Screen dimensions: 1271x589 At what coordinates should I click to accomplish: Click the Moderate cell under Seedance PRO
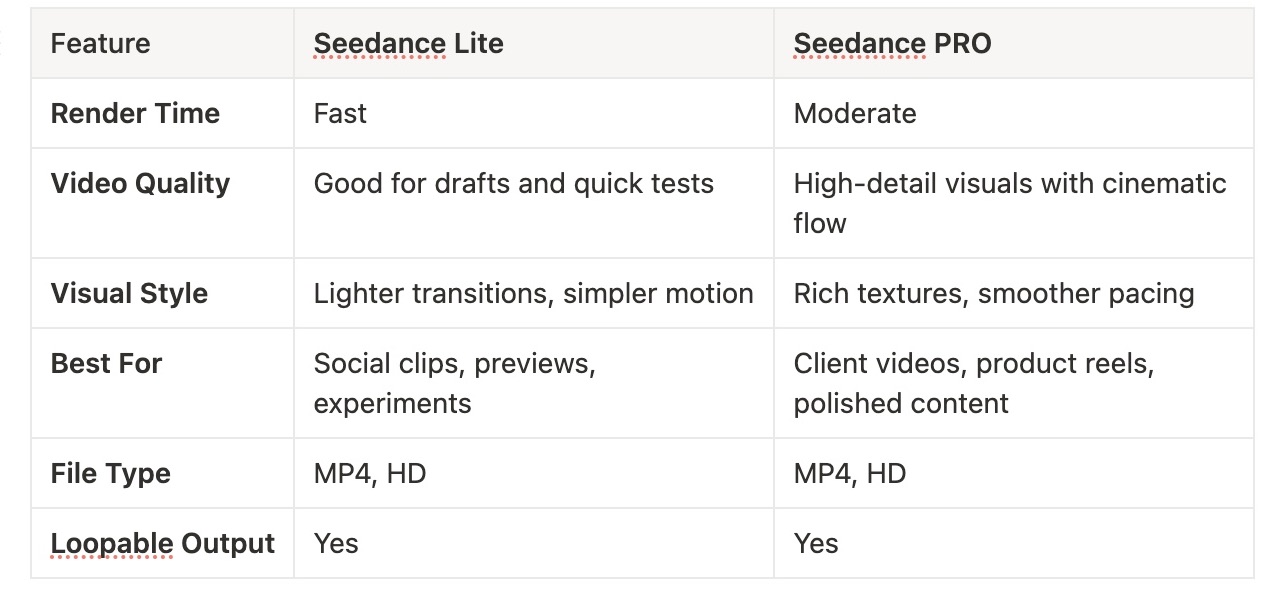click(1013, 114)
